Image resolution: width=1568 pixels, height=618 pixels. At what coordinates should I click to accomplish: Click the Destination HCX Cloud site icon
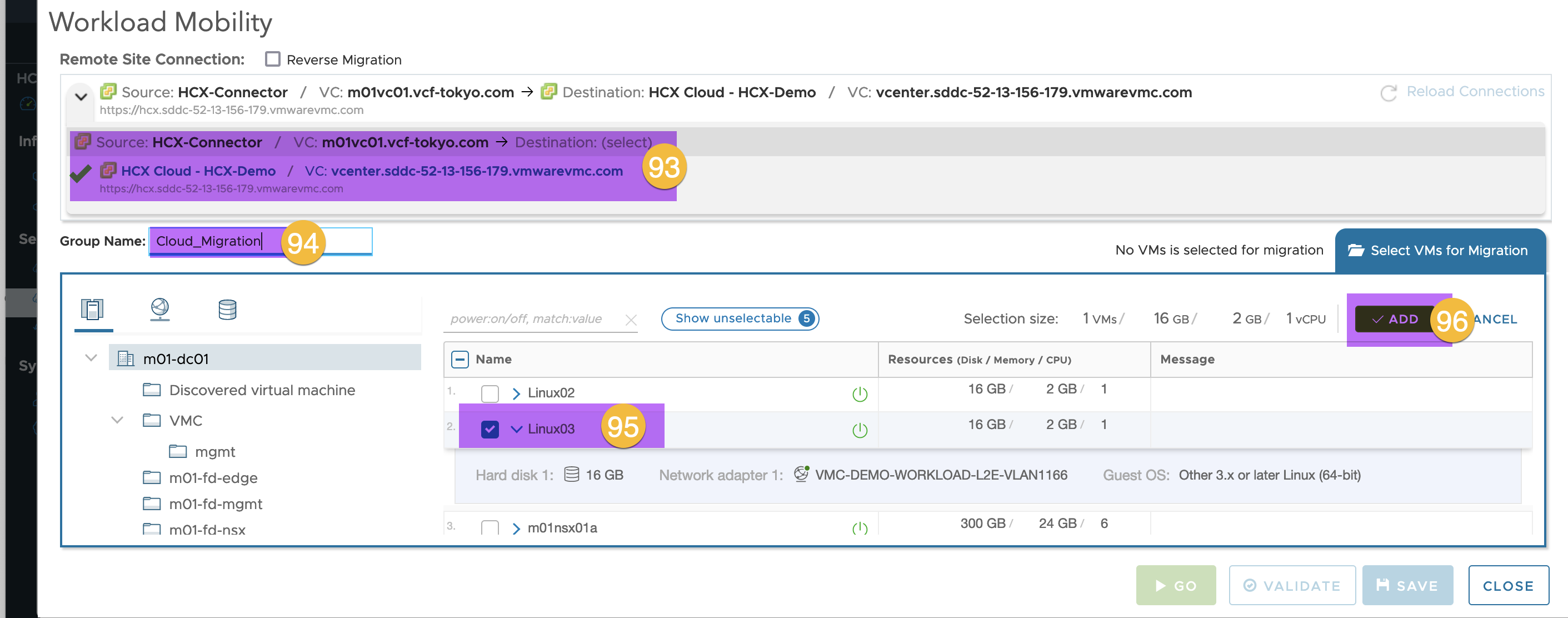pos(548,91)
